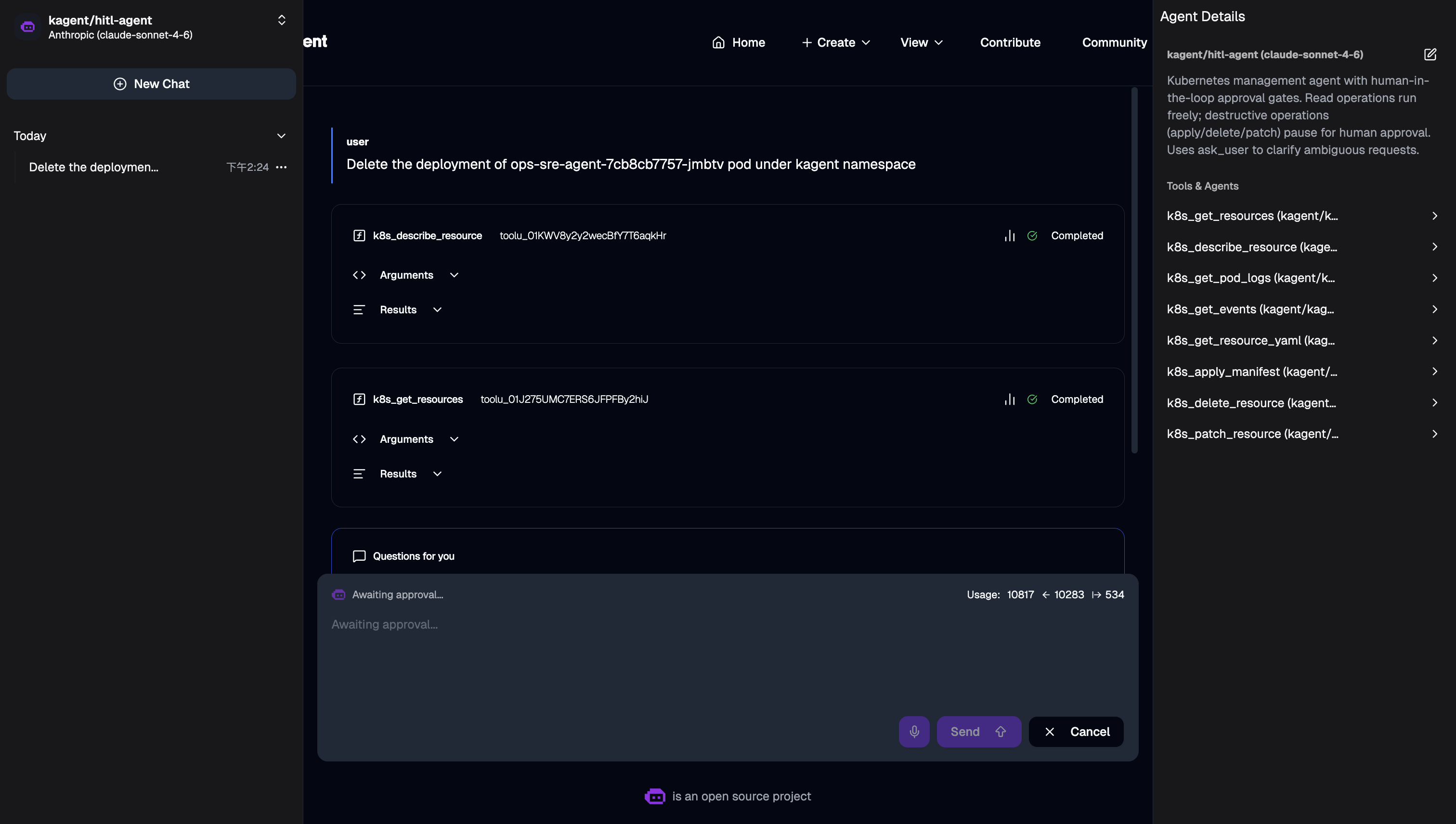
Task: Expand the k8s_describe_resource tool entry in Agent Details
Action: pos(1302,247)
